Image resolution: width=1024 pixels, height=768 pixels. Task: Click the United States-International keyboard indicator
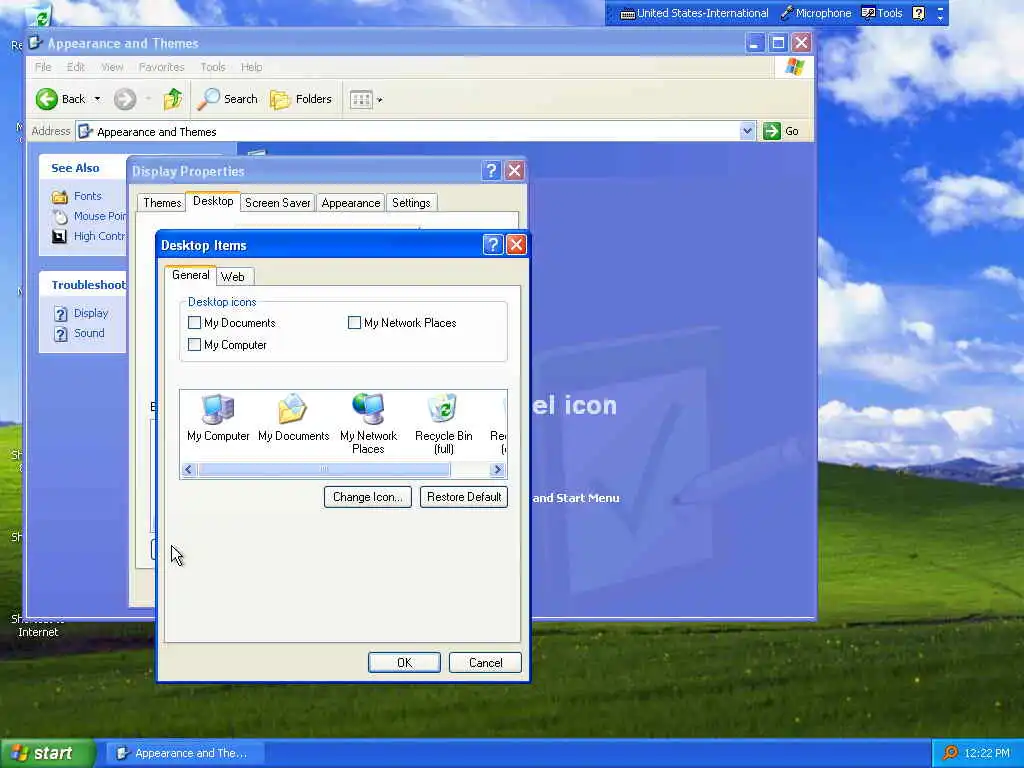coord(694,13)
